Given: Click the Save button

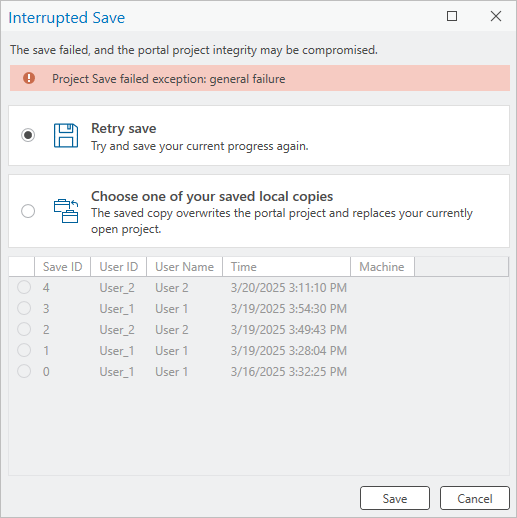Looking at the screenshot, I should [x=395, y=498].
